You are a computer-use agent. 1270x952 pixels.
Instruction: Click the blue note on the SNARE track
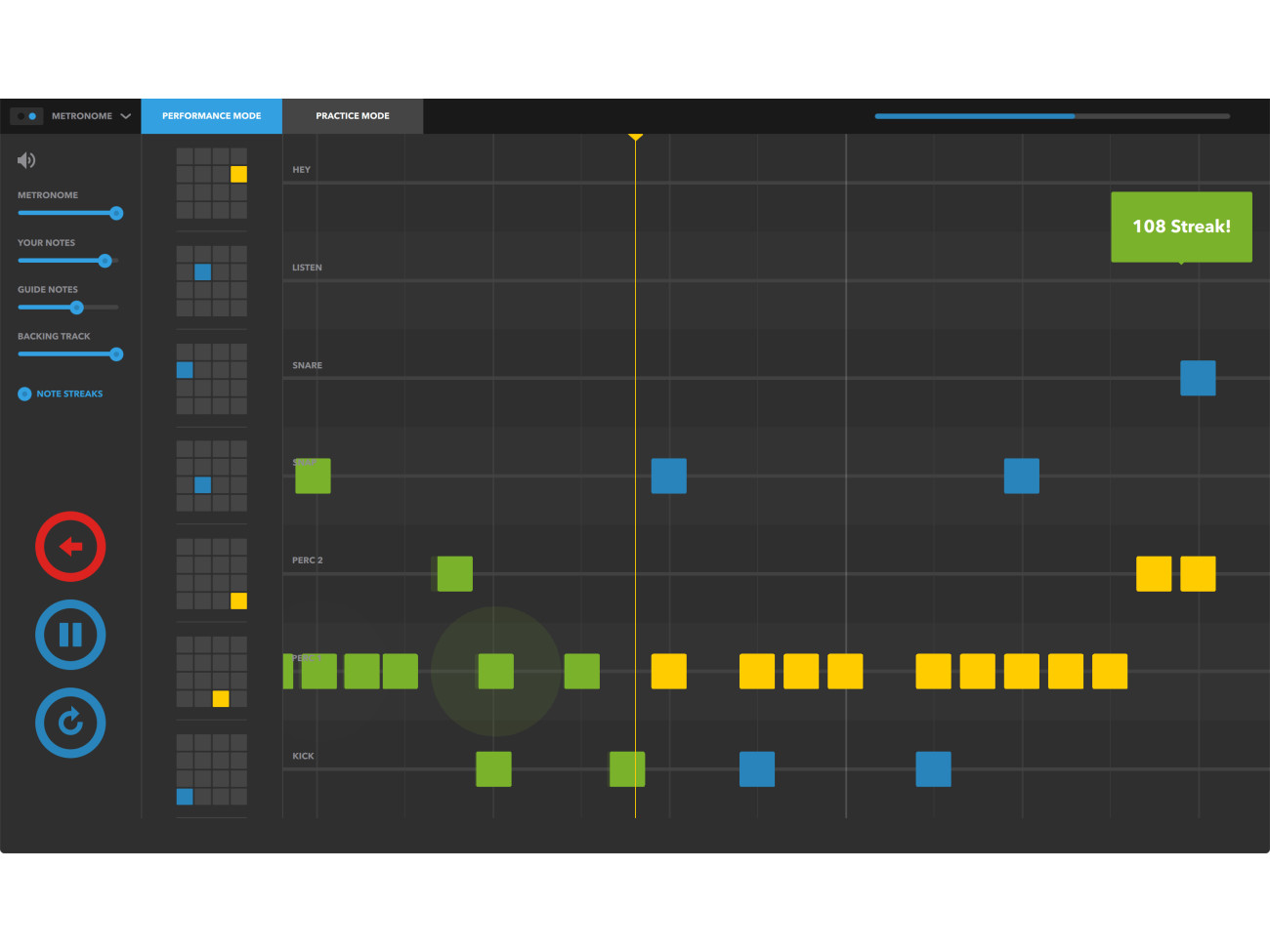[1198, 378]
